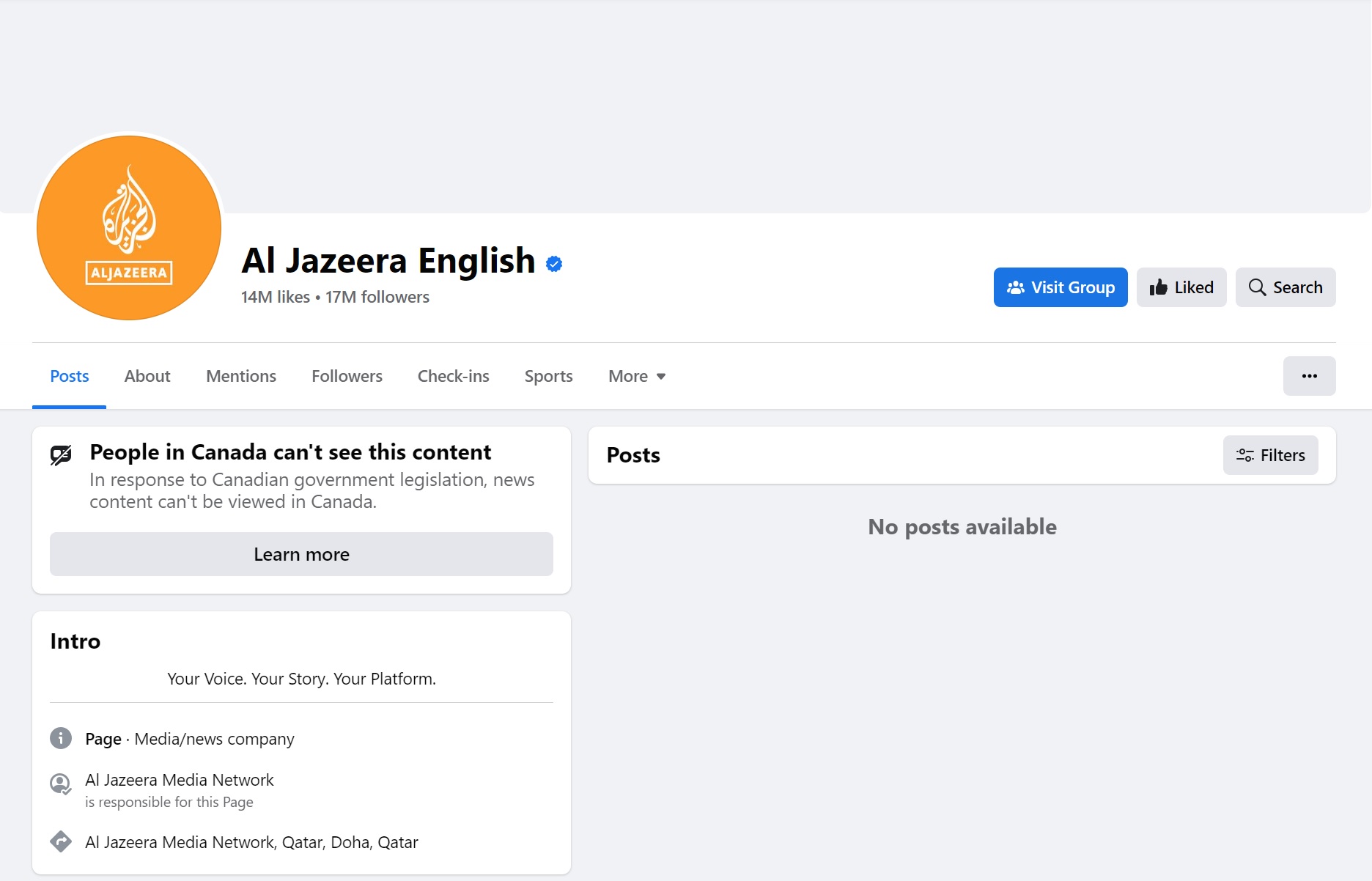This screenshot has height=881, width=1372.
Task: Select the Followers tab
Action: (347, 376)
